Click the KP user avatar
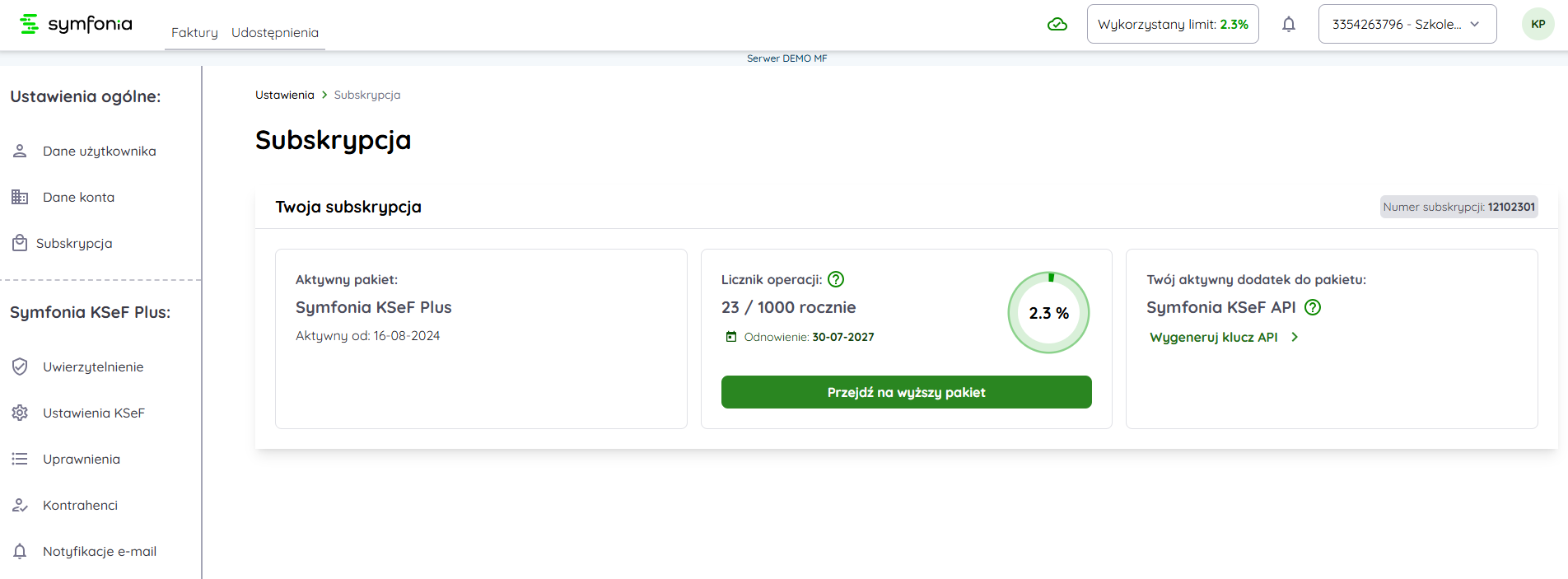Viewport: 1568px width, 579px height. (x=1538, y=25)
